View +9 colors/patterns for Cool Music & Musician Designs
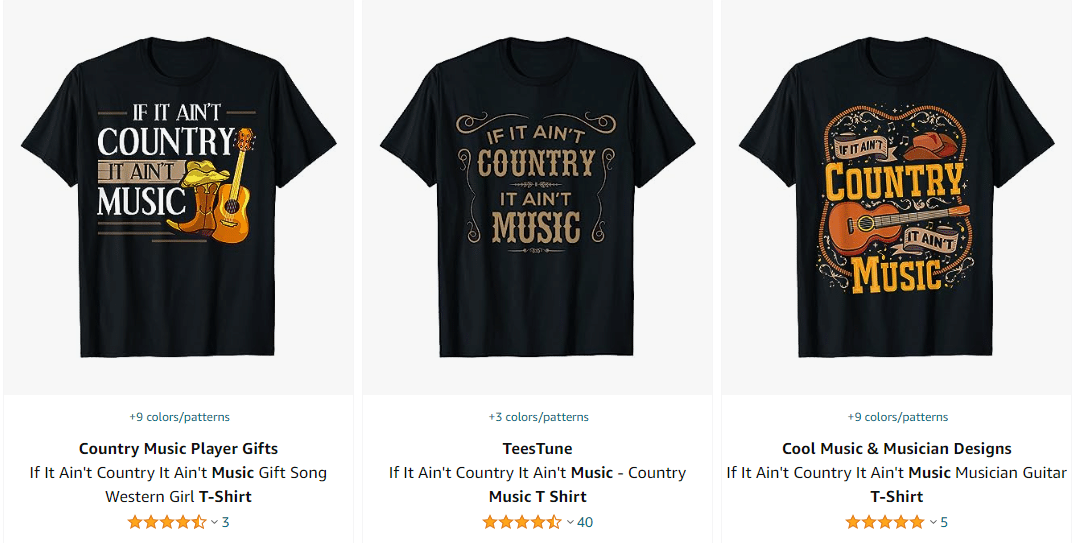 pos(897,417)
